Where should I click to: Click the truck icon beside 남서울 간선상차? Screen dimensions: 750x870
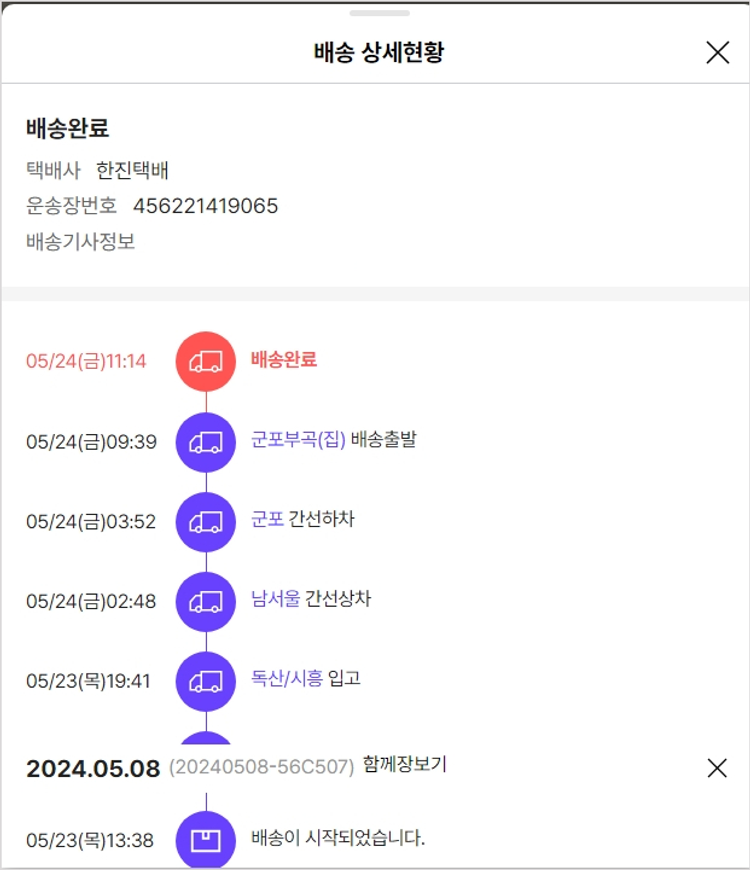tap(206, 601)
